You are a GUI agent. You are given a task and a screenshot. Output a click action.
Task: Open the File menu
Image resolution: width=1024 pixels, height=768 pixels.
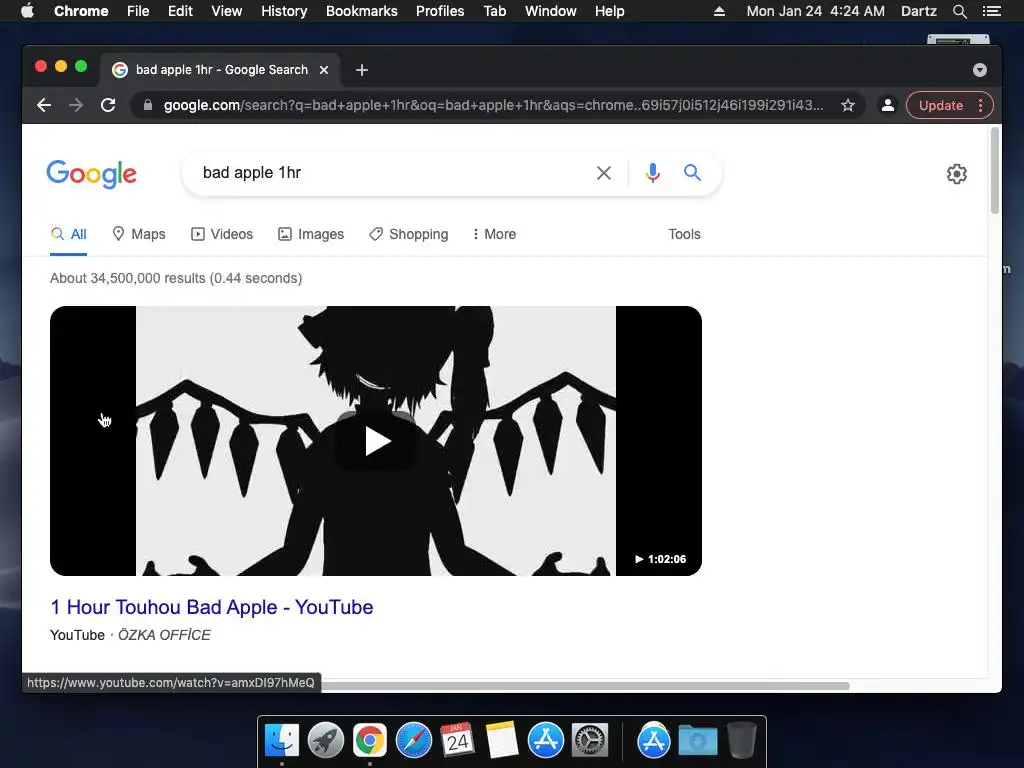tap(138, 11)
